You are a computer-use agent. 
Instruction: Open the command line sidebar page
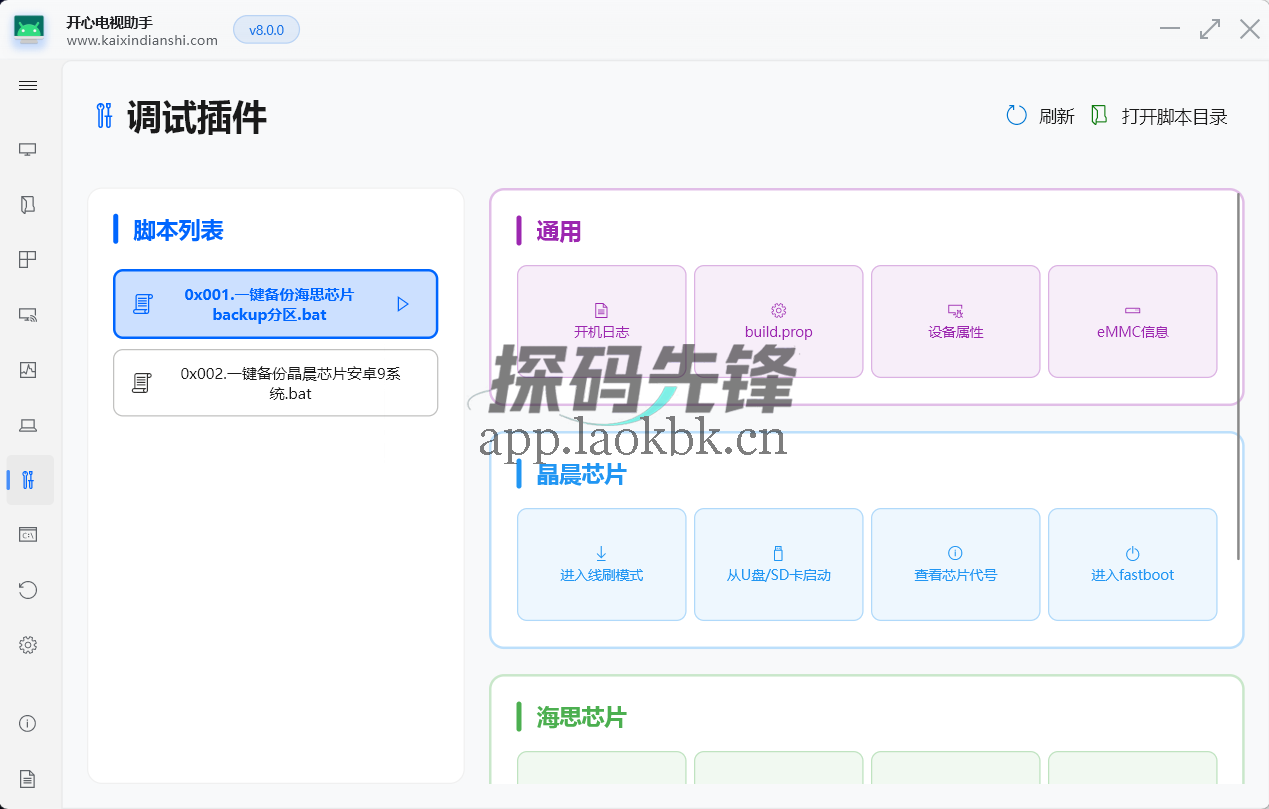pos(28,535)
